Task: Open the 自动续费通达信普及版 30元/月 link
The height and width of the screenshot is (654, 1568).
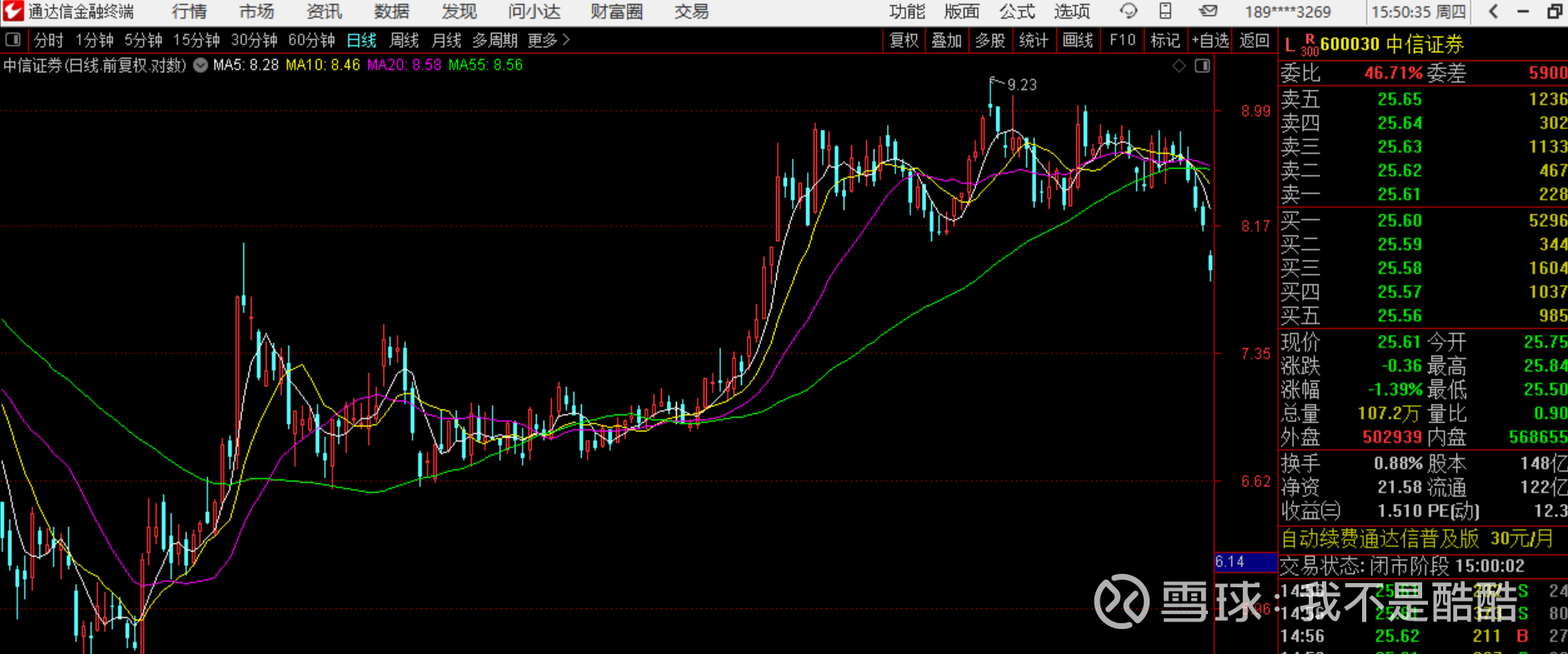Action: (1417, 539)
